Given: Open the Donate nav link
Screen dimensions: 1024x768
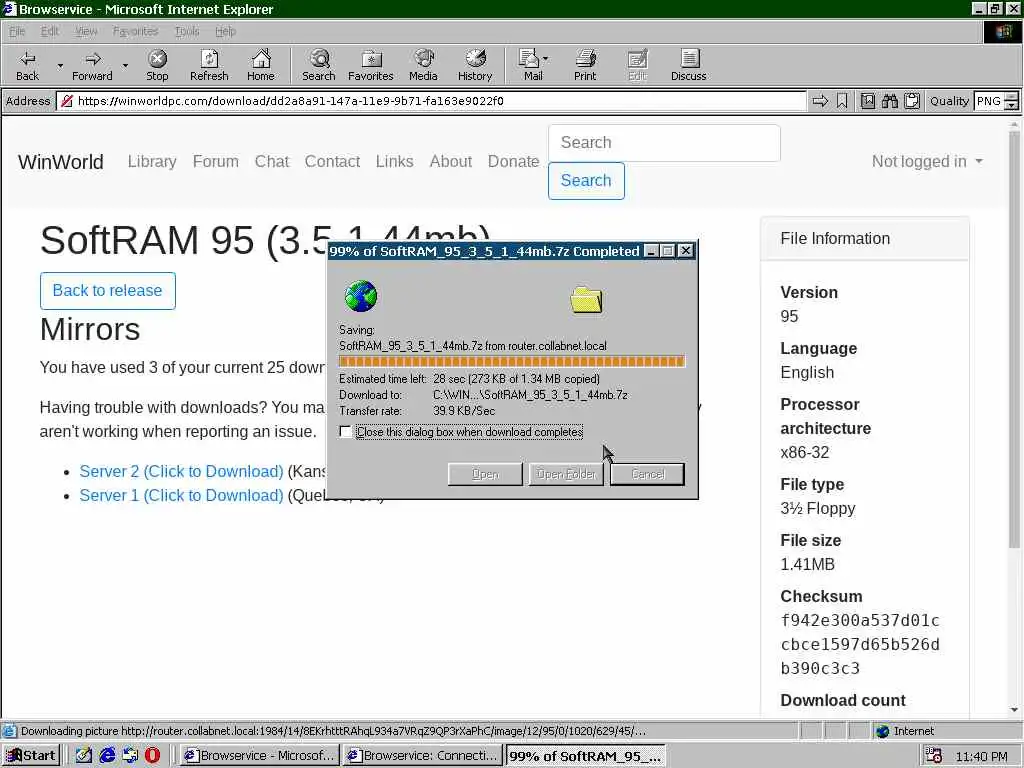Looking at the screenshot, I should 513,161.
